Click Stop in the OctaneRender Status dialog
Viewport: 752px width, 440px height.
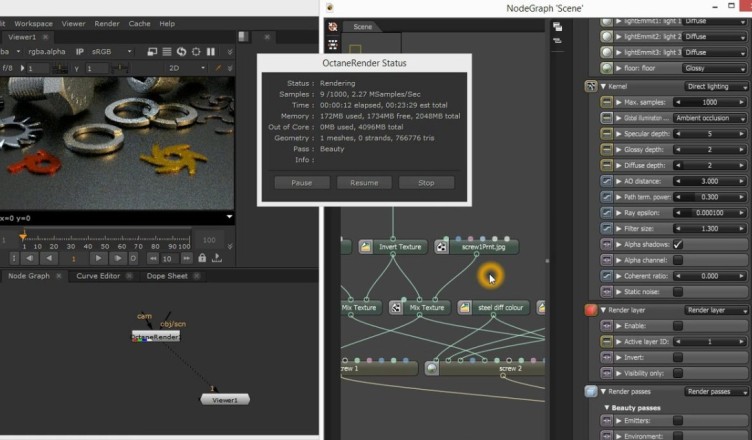point(426,183)
